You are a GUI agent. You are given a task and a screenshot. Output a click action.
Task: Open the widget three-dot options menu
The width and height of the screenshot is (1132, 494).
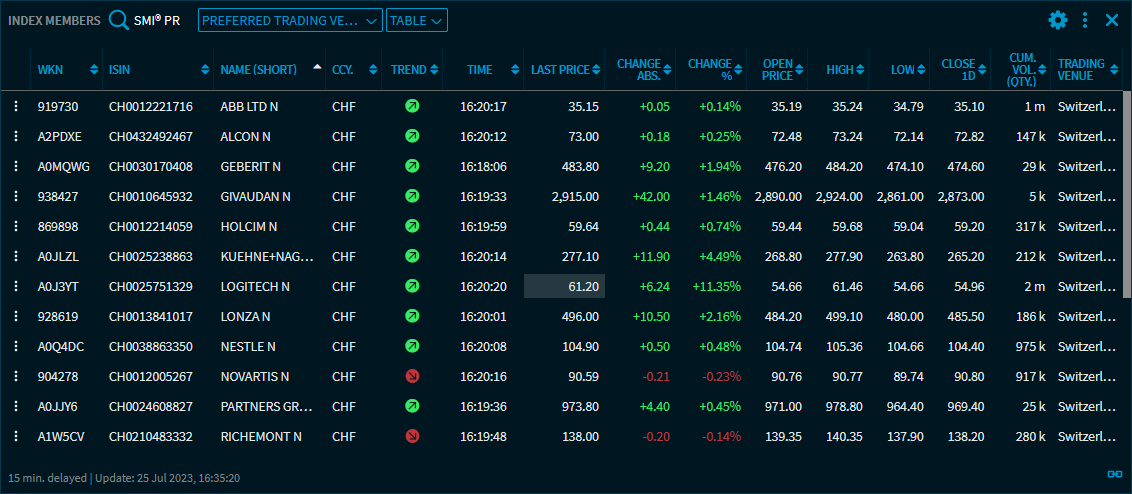click(1085, 20)
